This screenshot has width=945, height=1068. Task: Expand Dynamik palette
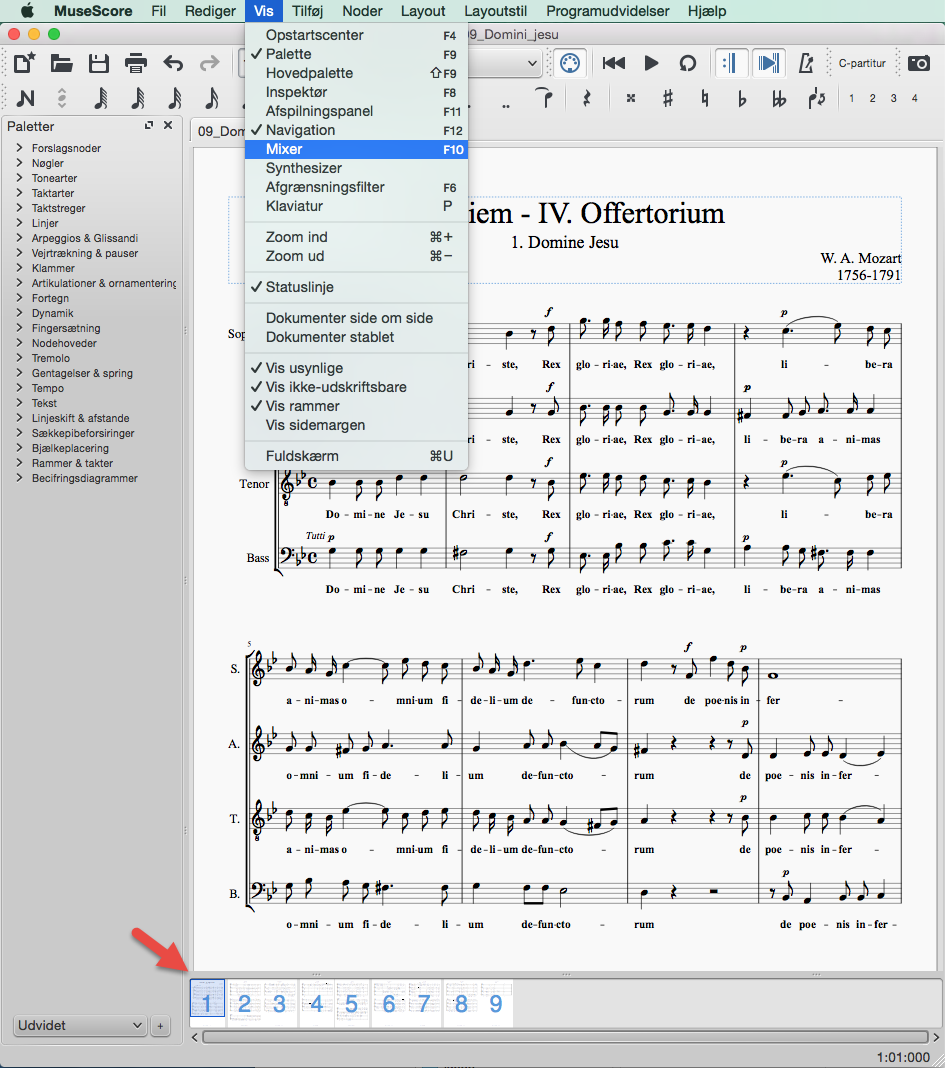point(19,313)
